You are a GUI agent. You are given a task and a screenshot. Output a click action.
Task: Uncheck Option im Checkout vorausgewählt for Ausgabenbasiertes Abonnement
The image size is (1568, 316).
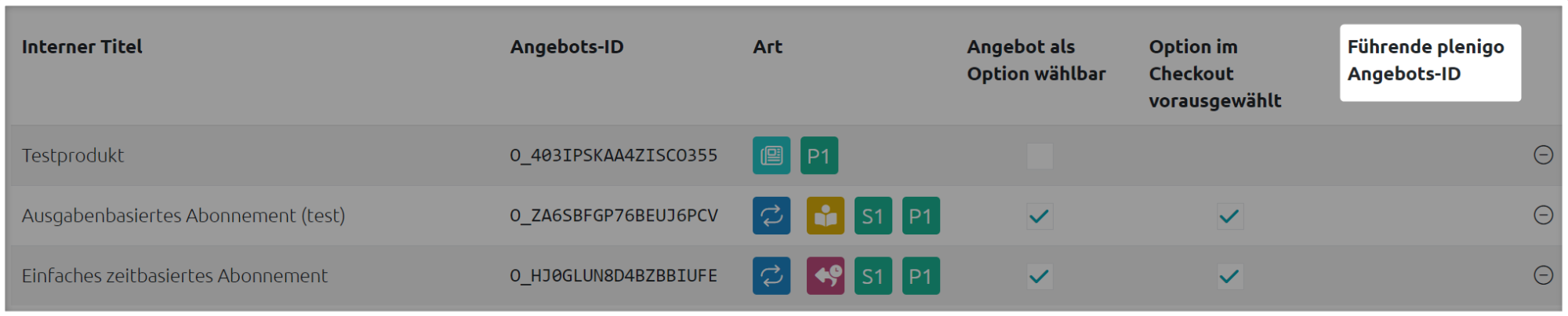[1229, 216]
